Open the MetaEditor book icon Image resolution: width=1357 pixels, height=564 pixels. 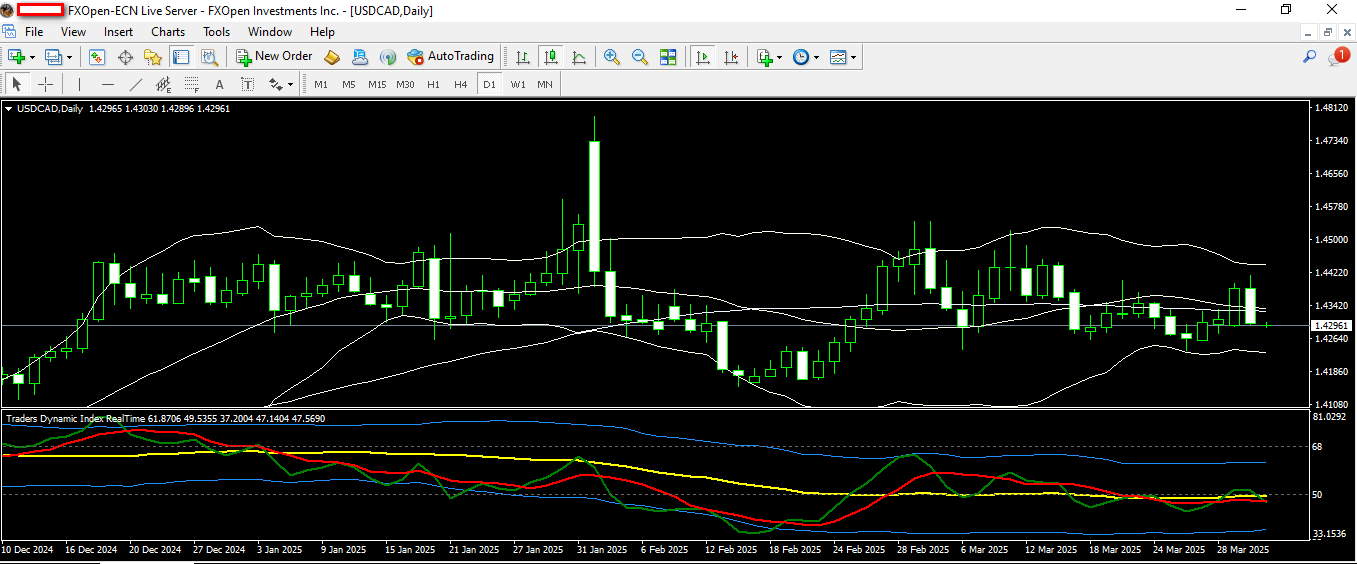[x=332, y=57]
